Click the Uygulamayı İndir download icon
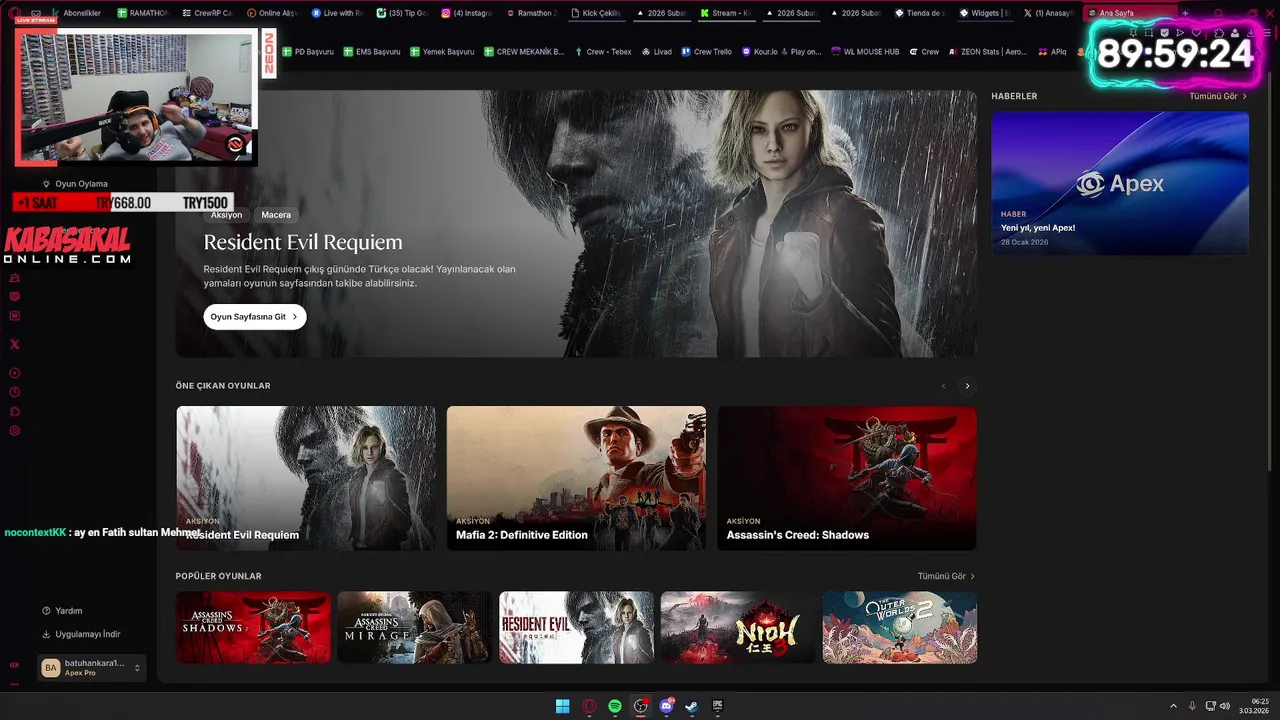Image resolution: width=1280 pixels, height=720 pixels. [x=46, y=634]
